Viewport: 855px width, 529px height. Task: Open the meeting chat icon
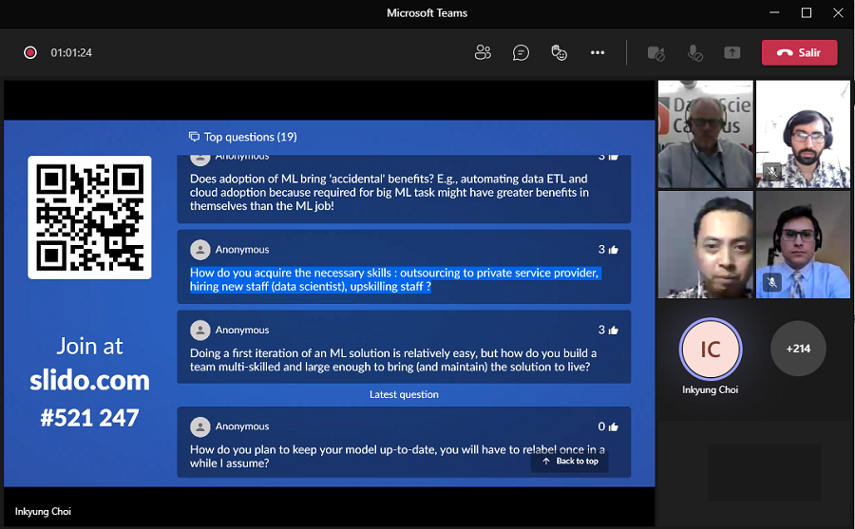521,53
